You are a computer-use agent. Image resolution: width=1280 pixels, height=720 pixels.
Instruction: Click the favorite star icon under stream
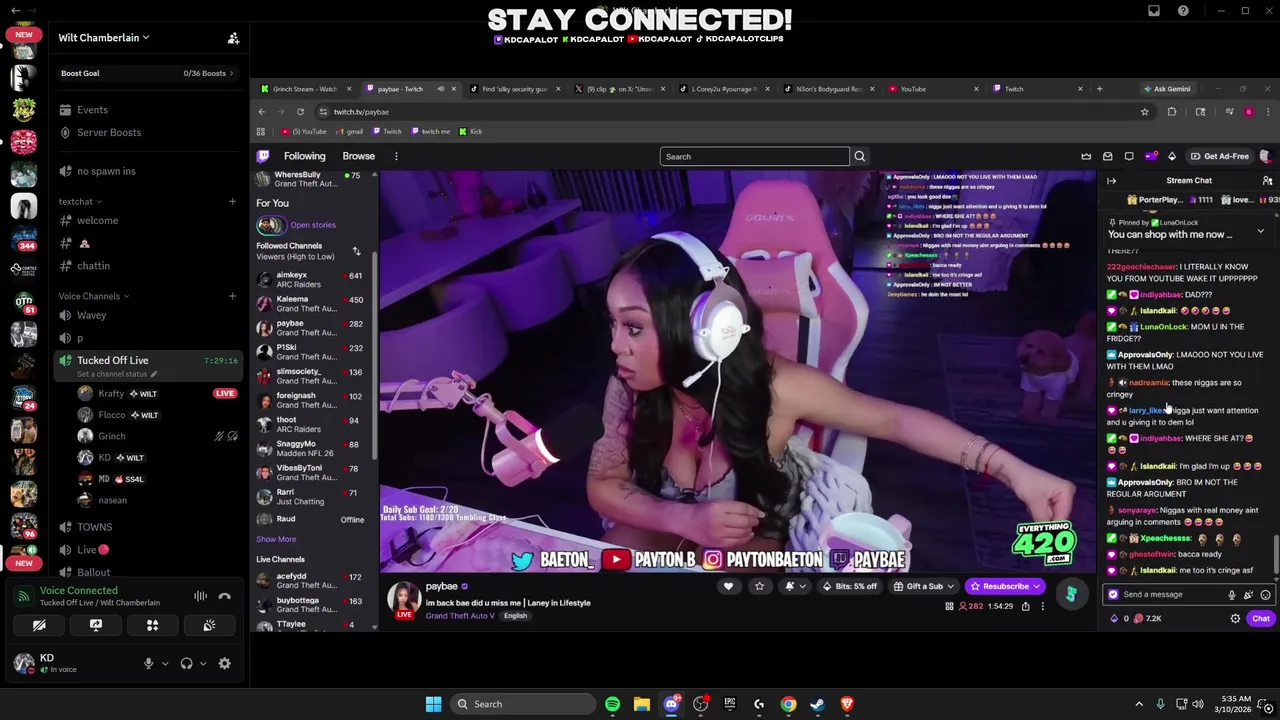[x=759, y=586]
